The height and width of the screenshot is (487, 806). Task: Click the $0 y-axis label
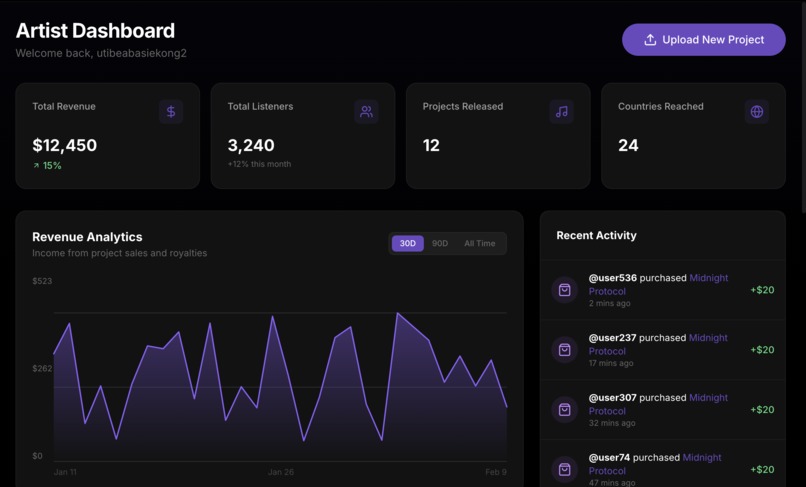[x=38, y=456]
